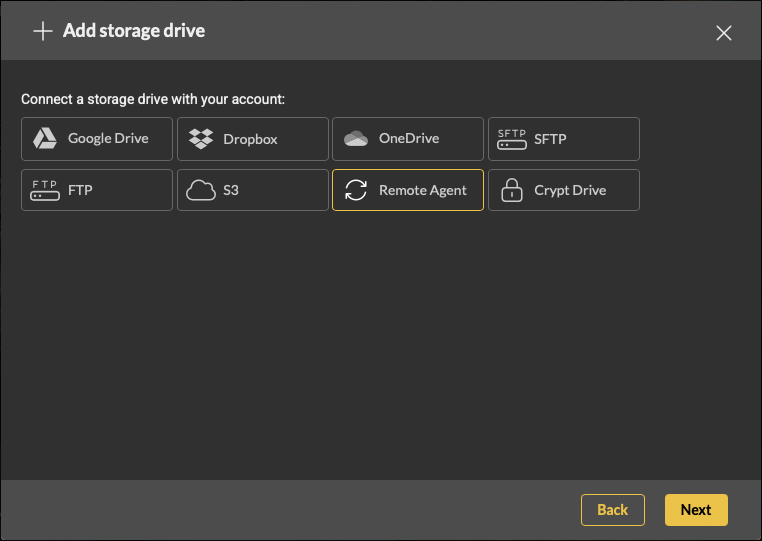The width and height of the screenshot is (762, 541).
Task: Click the Google Drive triangle logo icon
Action: [x=45, y=139]
